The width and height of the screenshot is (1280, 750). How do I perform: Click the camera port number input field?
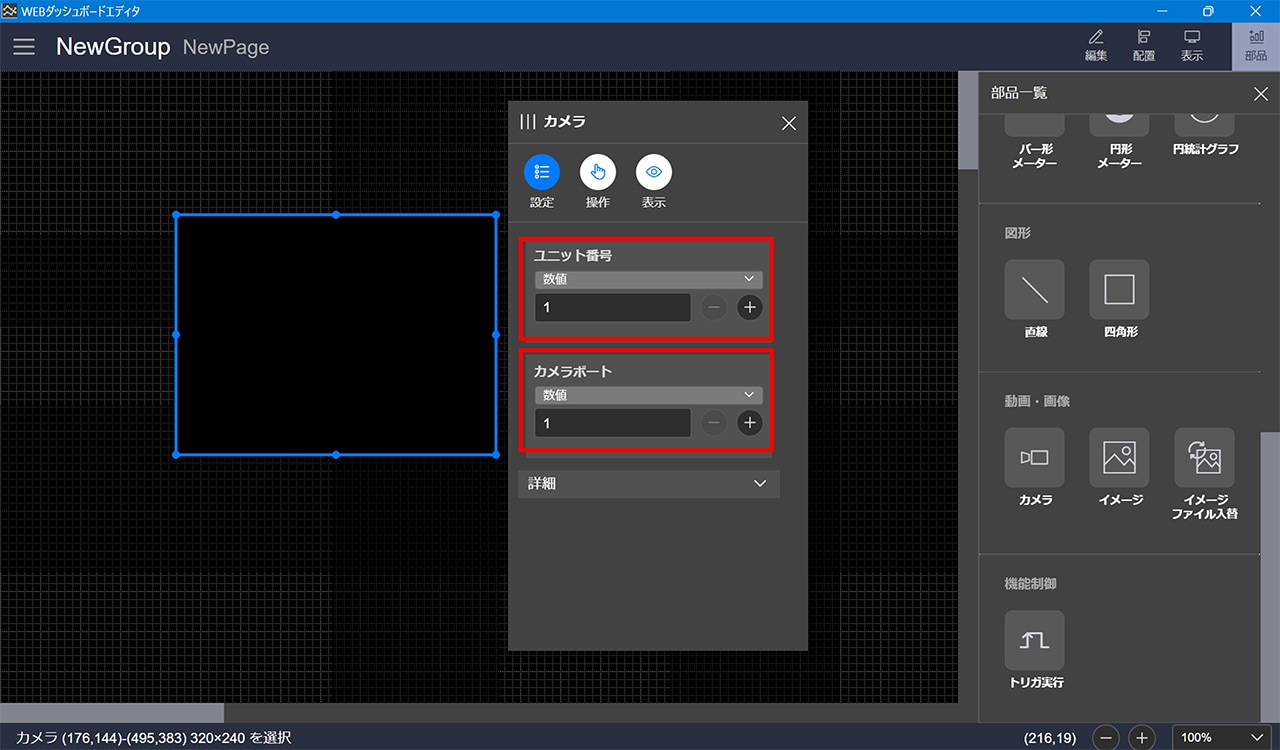coord(612,423)
